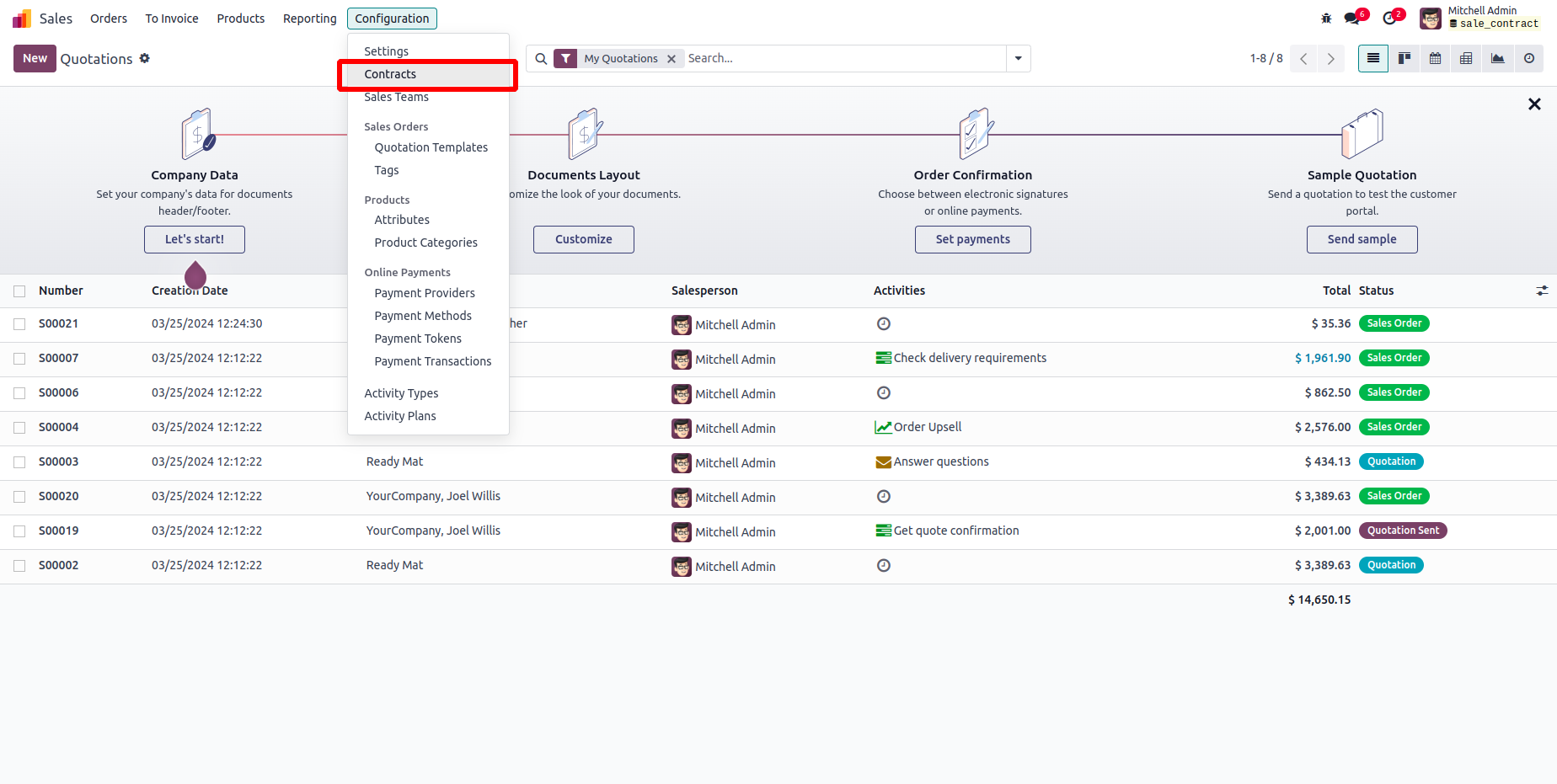The height and width of the screenshot is (784, 1557).
Task: Toggle the select-all header checkbox
Action: tap(19, 291)
